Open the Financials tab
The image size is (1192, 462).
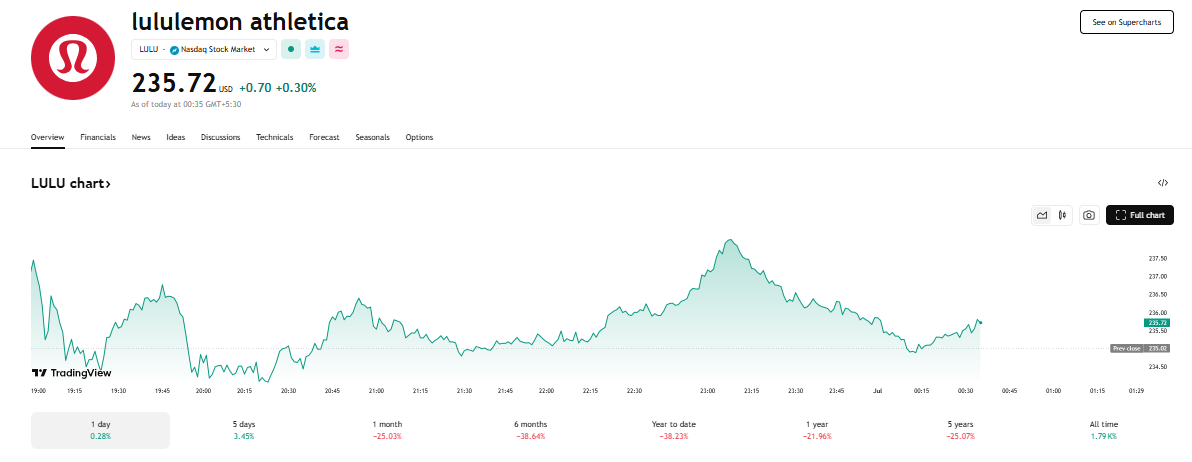coord(98,138)
